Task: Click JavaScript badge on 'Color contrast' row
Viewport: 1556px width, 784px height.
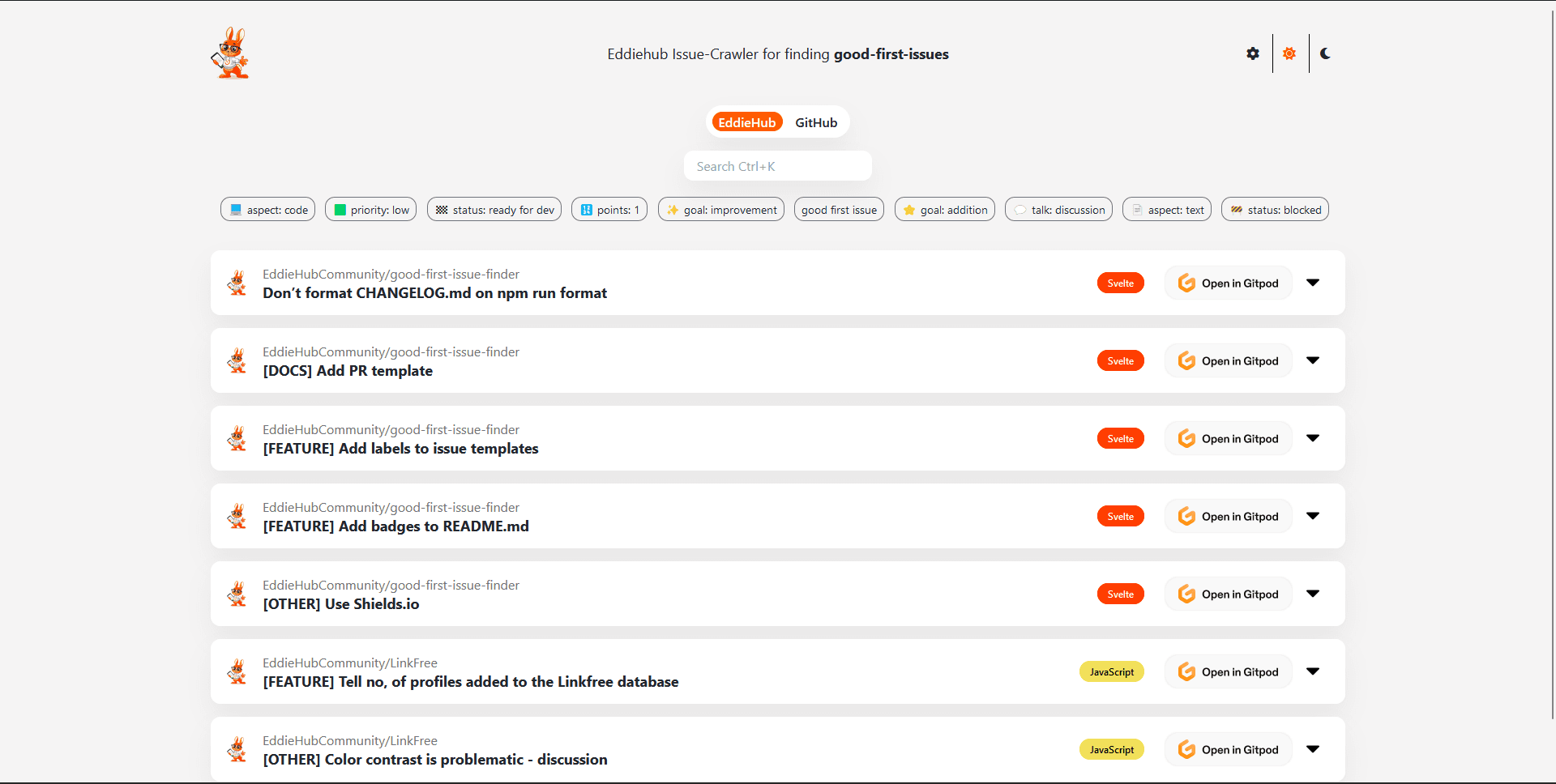Action: tap(1112, 749)
